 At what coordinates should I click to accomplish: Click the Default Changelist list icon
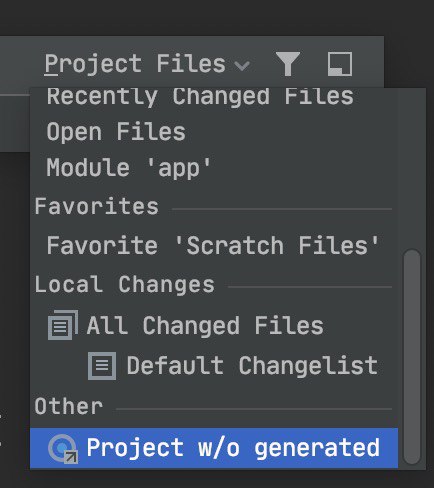102,366
